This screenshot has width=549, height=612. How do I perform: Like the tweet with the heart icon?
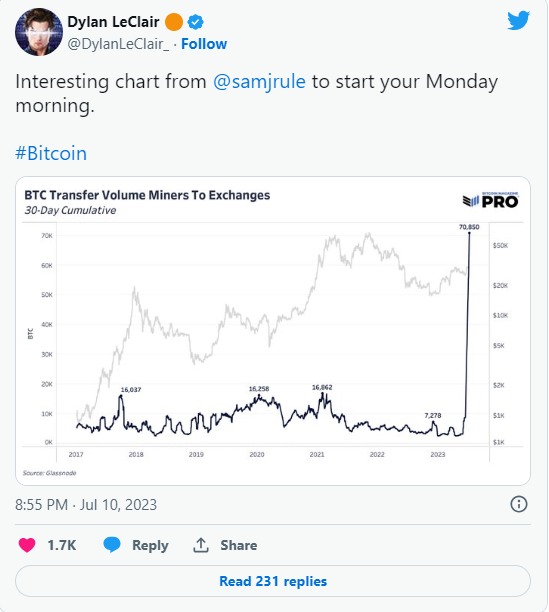click(x=27, y=545)
